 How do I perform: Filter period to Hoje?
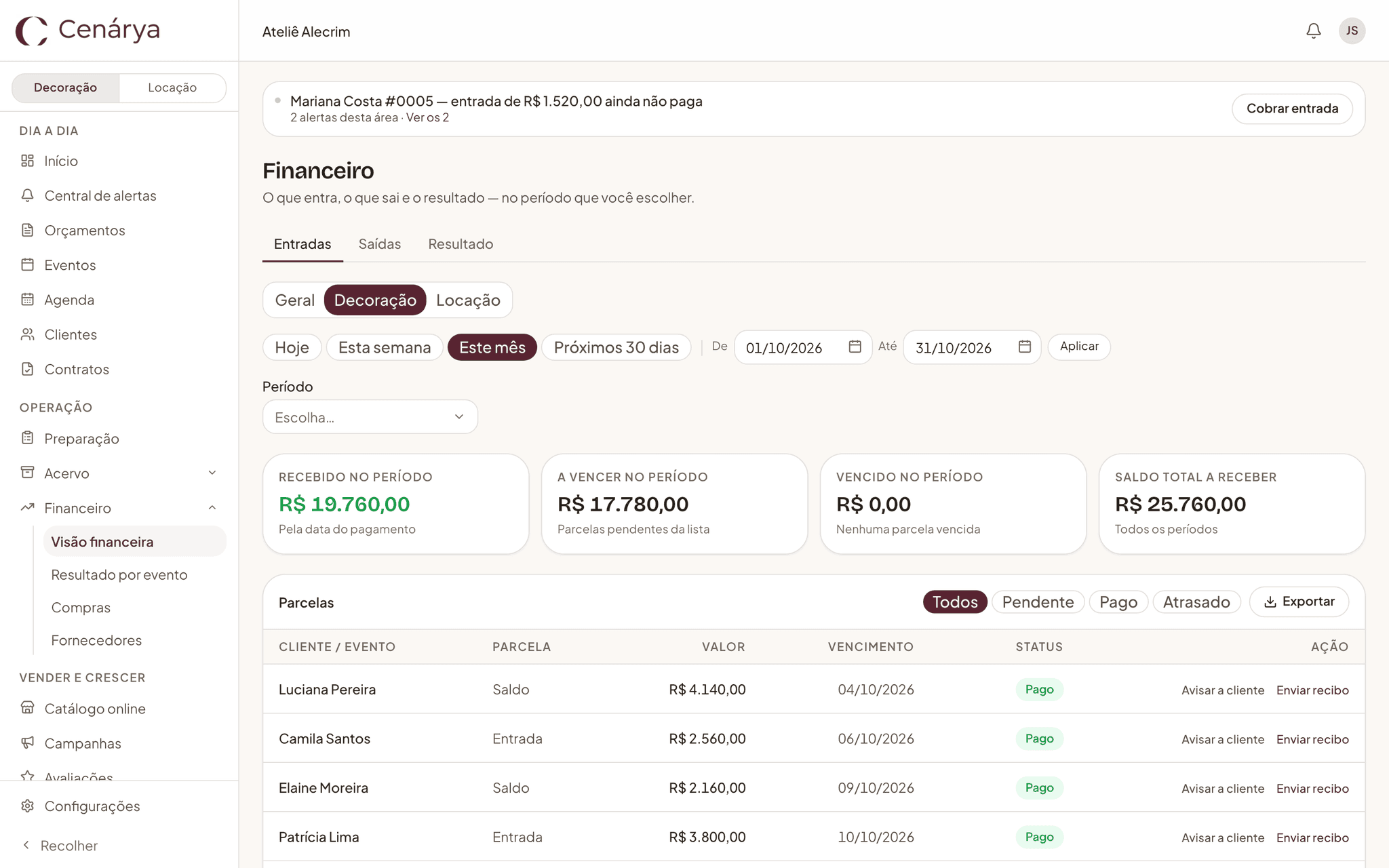click(x=292, y=347)
